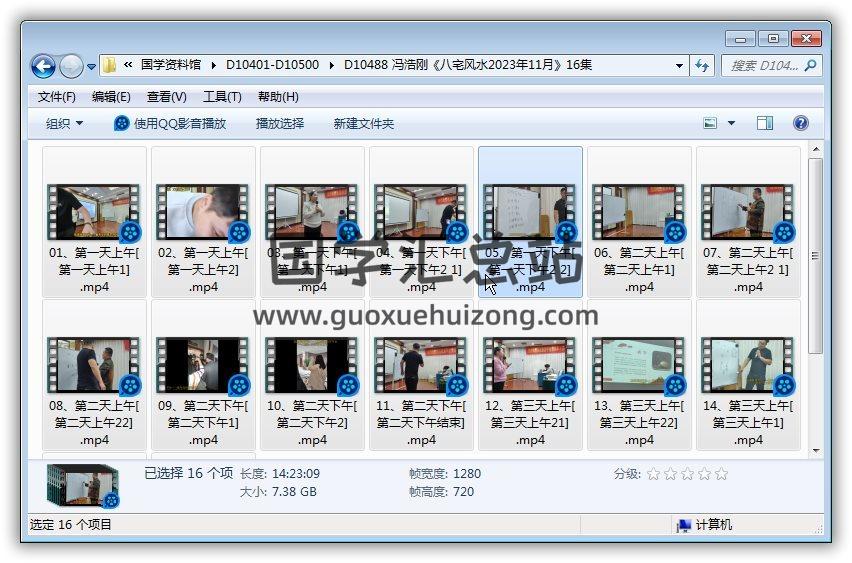Click the breadcrumb overflow double chevron
Image resolution: width=852 pixels, height=563 pixels.
(128, 65)
